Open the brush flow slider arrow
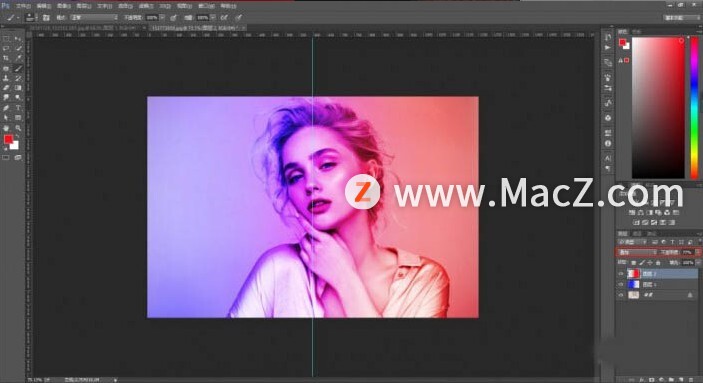Viewport: 703px width, 383px height. 213,17
